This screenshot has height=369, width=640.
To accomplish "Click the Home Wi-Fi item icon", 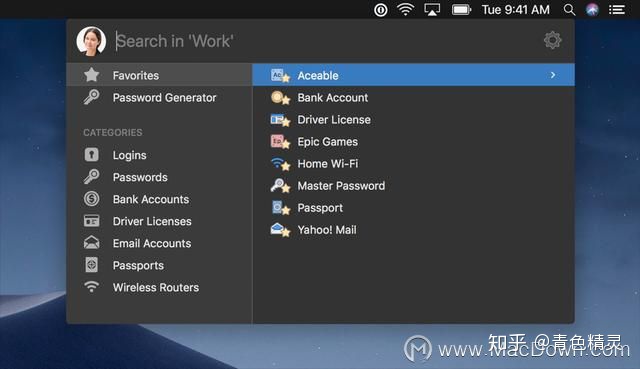I will [x=280, y=164].
